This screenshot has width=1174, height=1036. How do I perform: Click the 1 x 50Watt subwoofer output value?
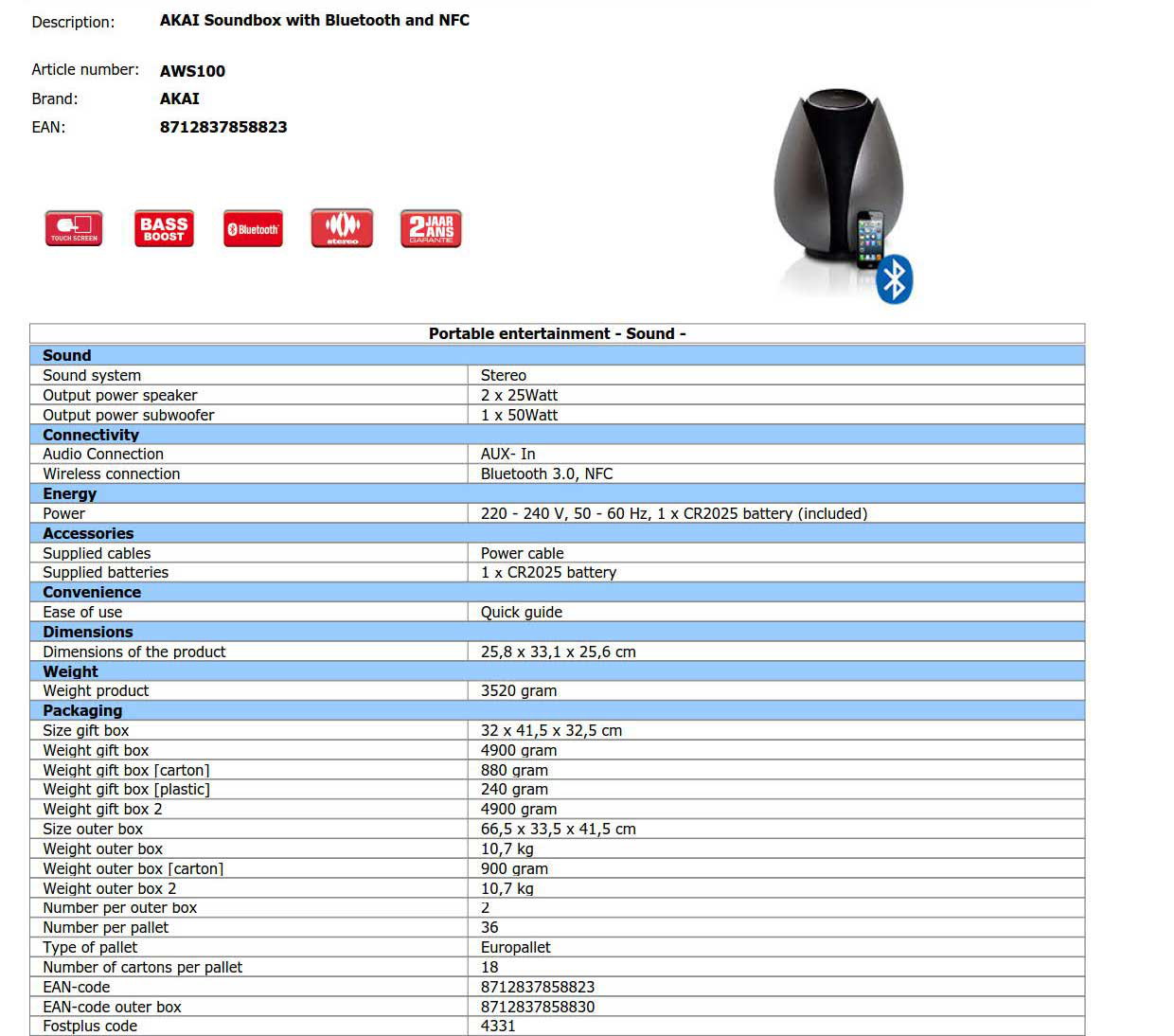(x=519, y=415)
